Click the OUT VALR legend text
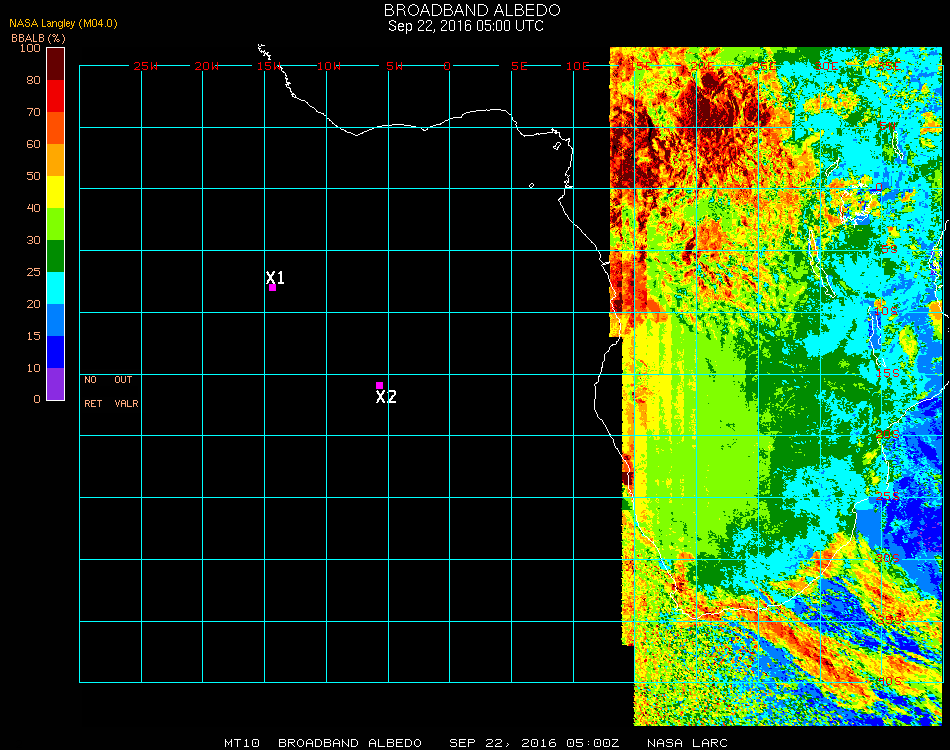 click(125, 392)
